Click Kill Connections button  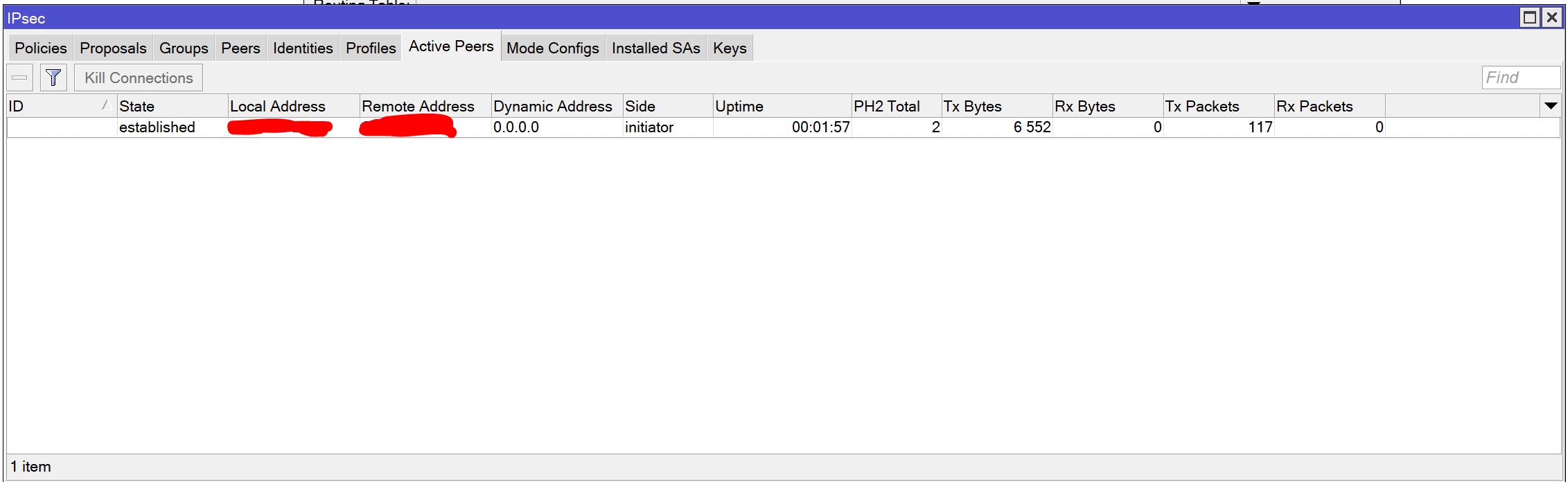(139, 78)
